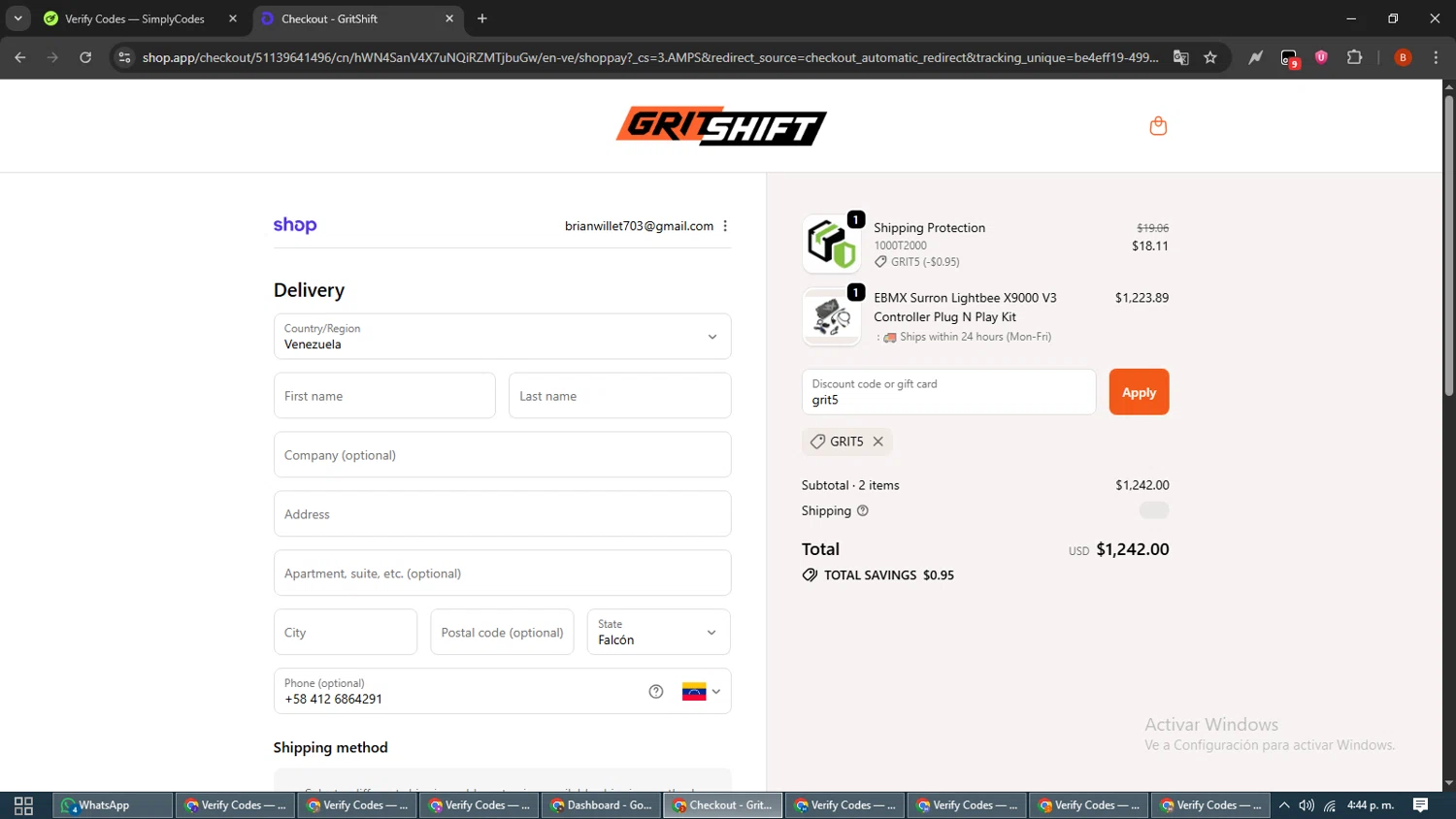Reload the checkout page
Image resolution: width=1456 pixels, height=819 pixels.
(x=85, y=57)
